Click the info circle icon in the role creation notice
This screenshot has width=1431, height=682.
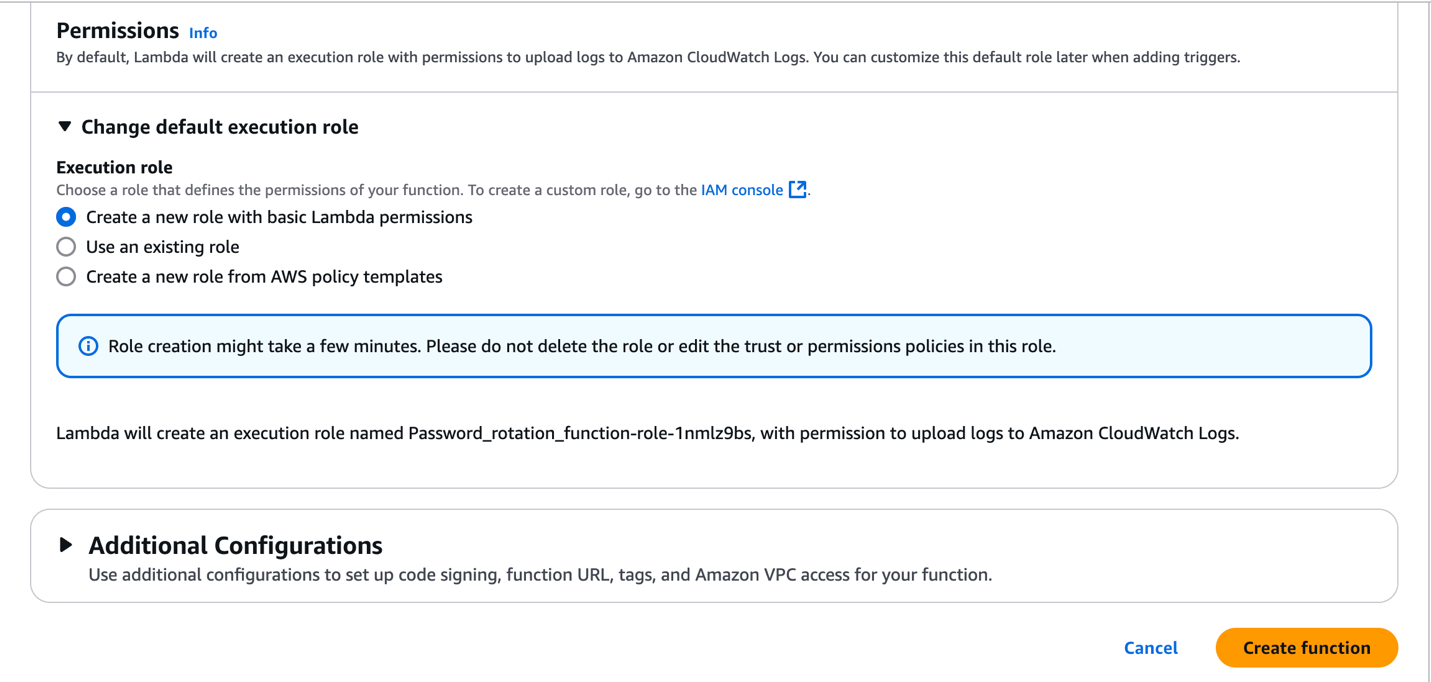pyautogui.click(x=88, y=346)
